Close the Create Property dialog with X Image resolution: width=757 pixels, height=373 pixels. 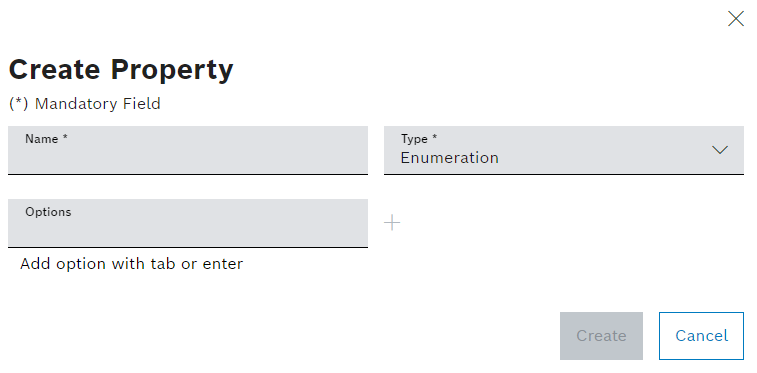coord(735,19)
